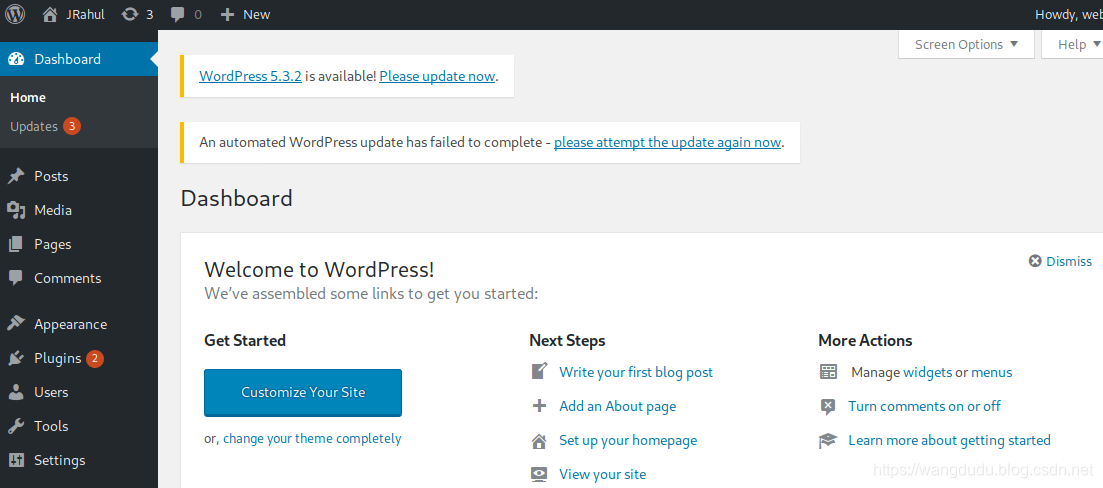Click the Media icon in sidebar
Viewport: 1103px width, 488px height.
pos(15,210)
